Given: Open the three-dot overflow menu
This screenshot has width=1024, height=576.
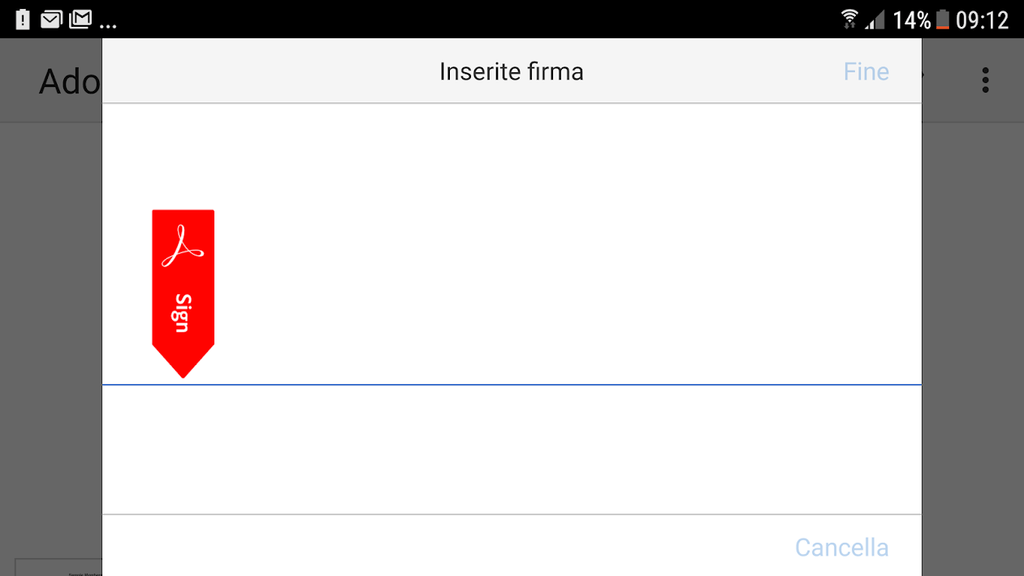Looking at the screenshot, I should (985, 80).
